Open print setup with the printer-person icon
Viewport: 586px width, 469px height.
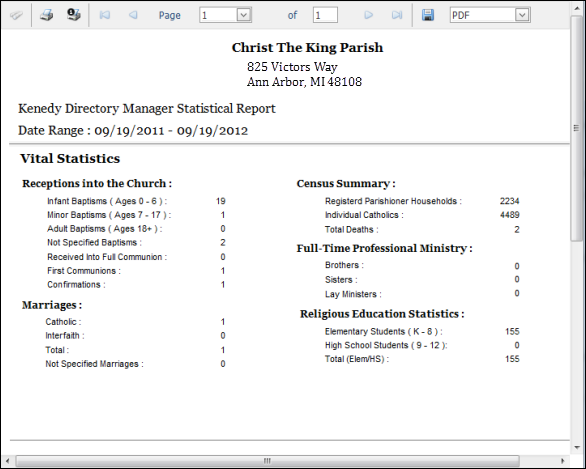pos(74,15)
